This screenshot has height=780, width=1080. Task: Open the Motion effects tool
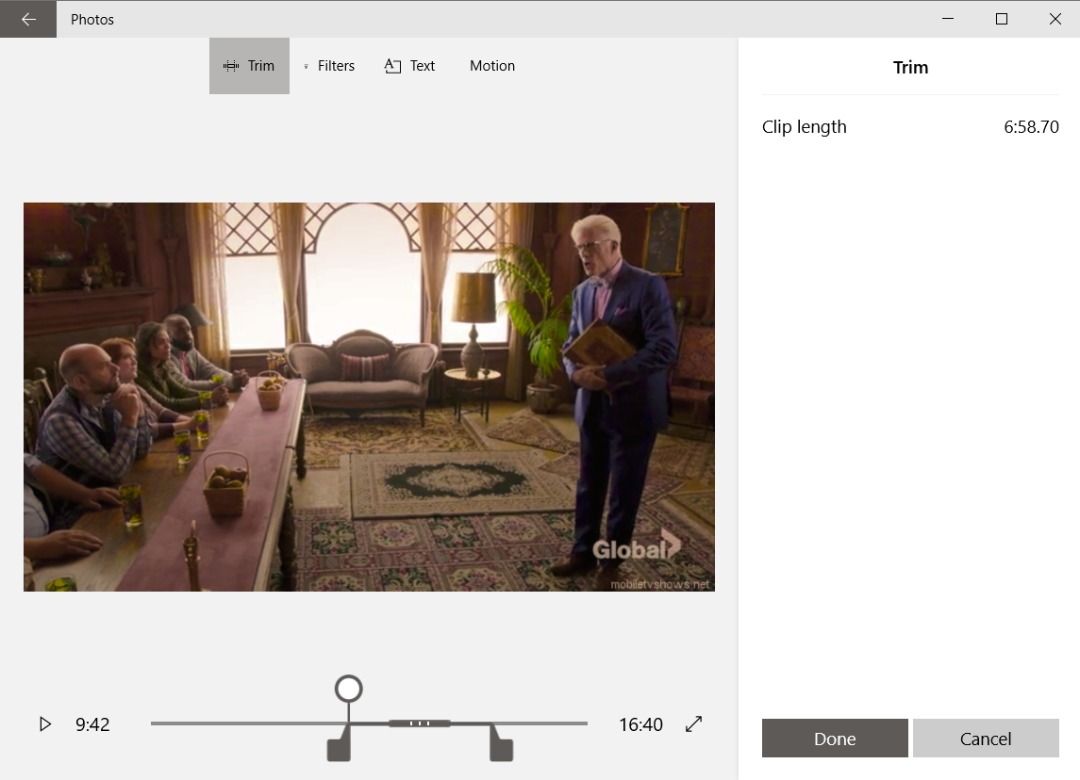coord(492,65)
